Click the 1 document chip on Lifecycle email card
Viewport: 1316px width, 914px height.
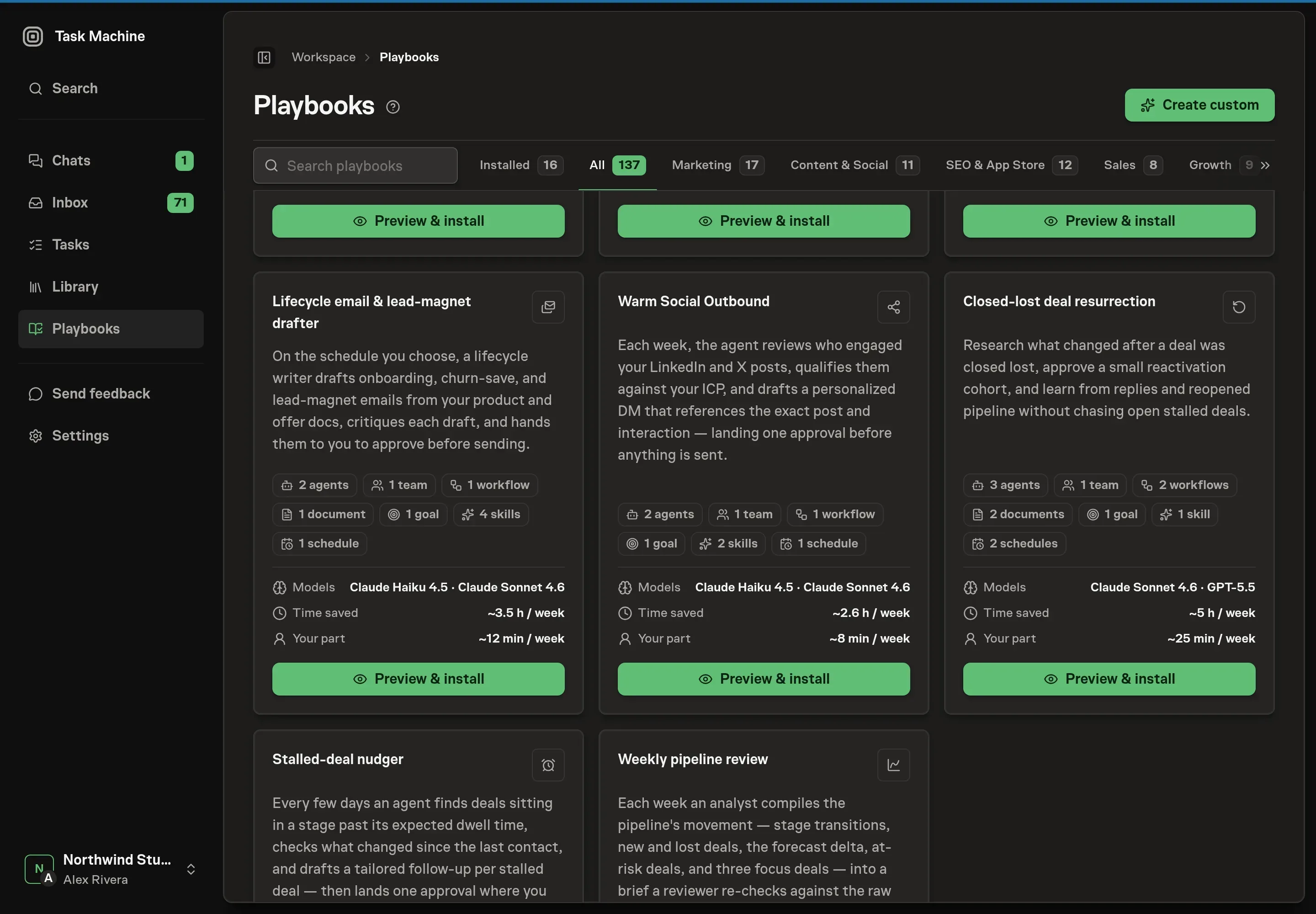click(323, 515)
